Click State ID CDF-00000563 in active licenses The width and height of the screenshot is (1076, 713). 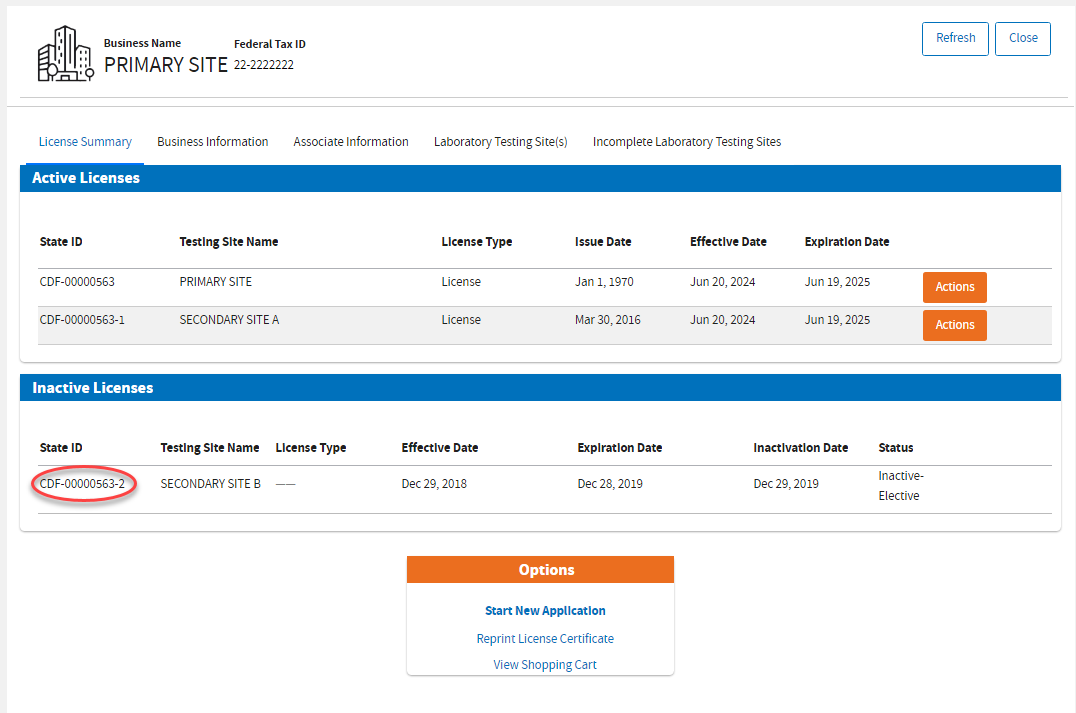coord(77,282)
